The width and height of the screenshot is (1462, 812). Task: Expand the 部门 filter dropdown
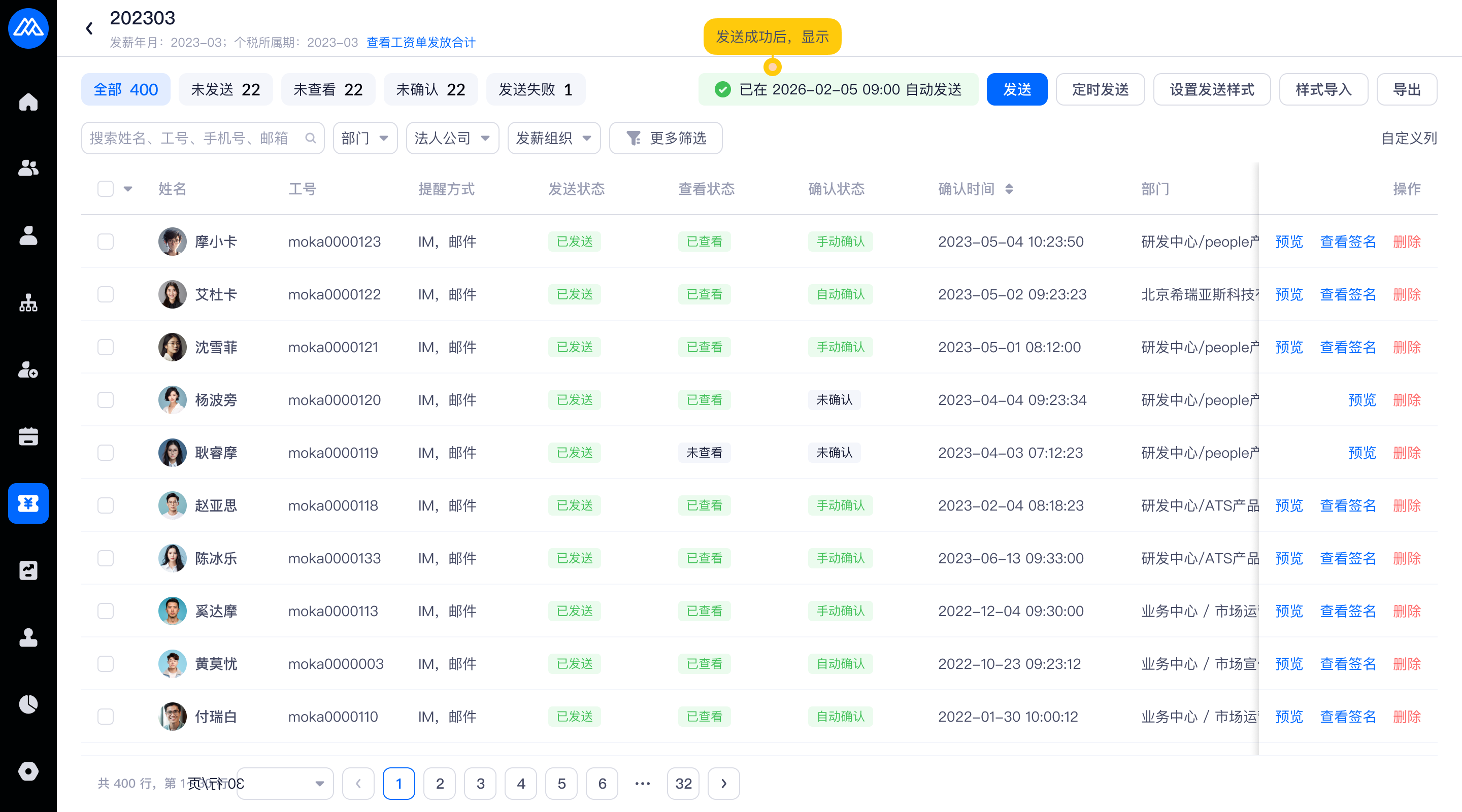(365, 138)
